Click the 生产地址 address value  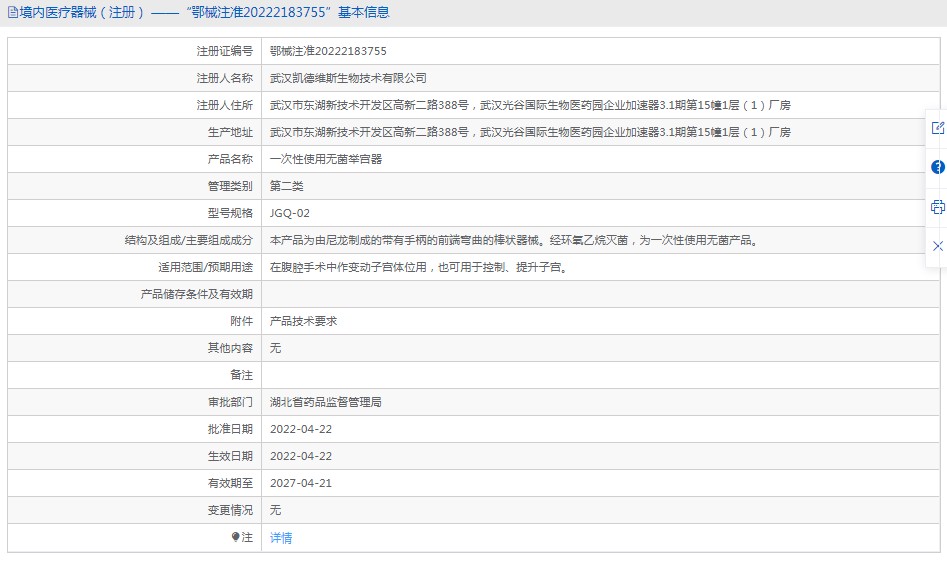tap(530, 132)
